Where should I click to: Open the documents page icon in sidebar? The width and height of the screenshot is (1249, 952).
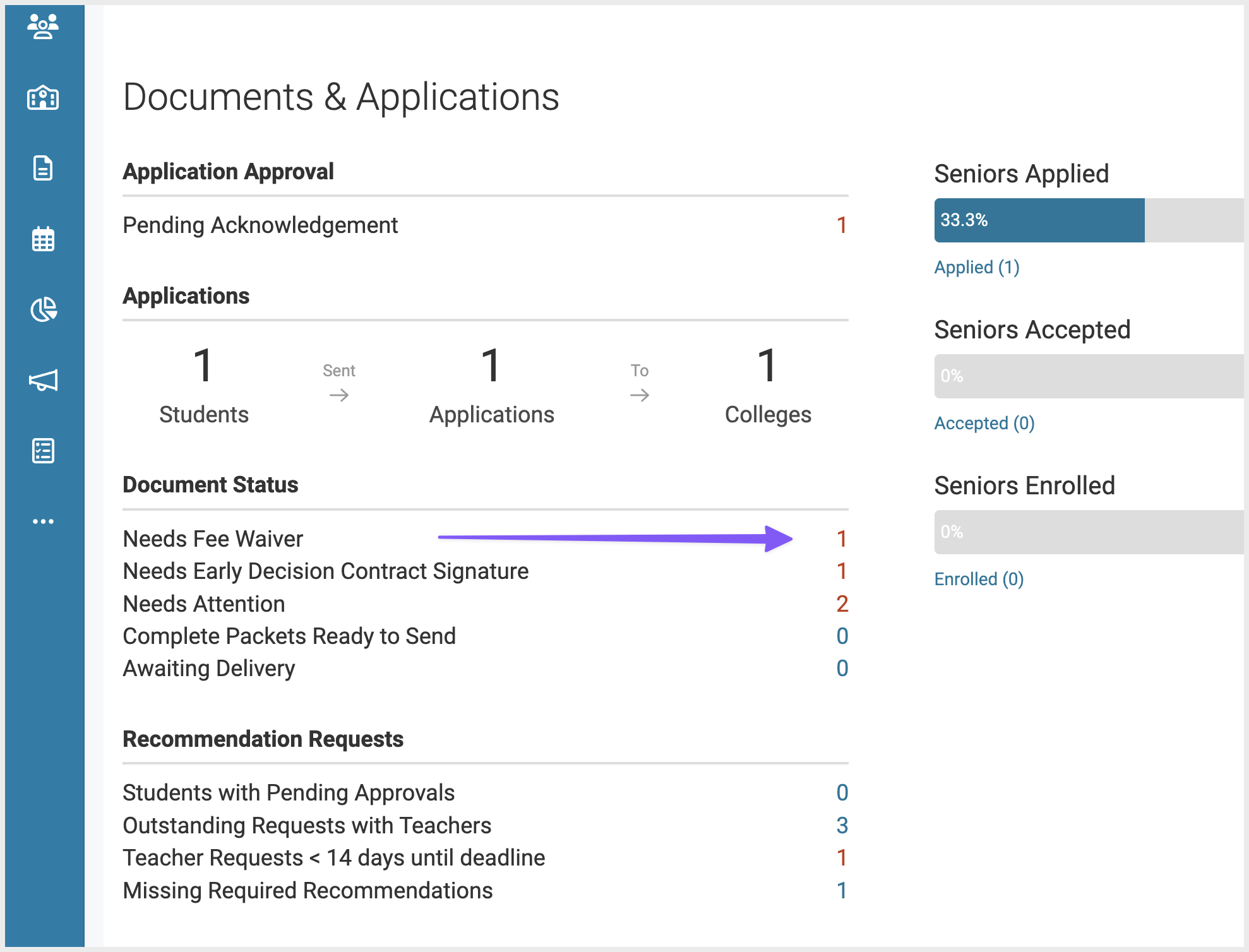point(43,168)
